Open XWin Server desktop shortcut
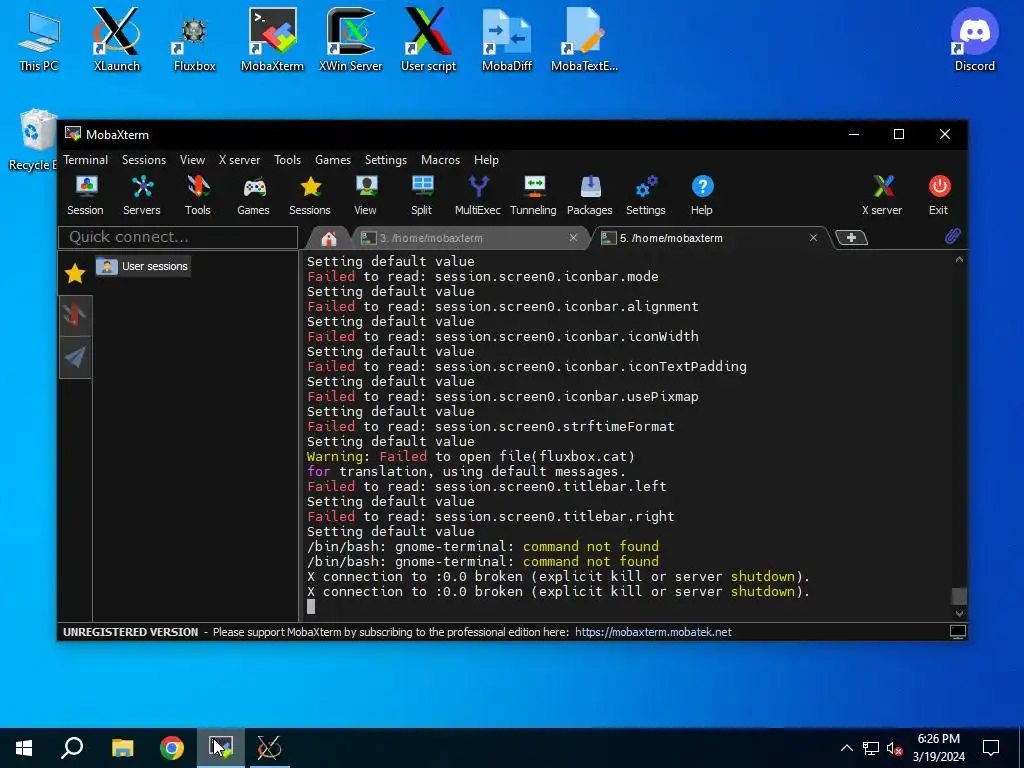Screen dimensions: 1024x768 351,39
